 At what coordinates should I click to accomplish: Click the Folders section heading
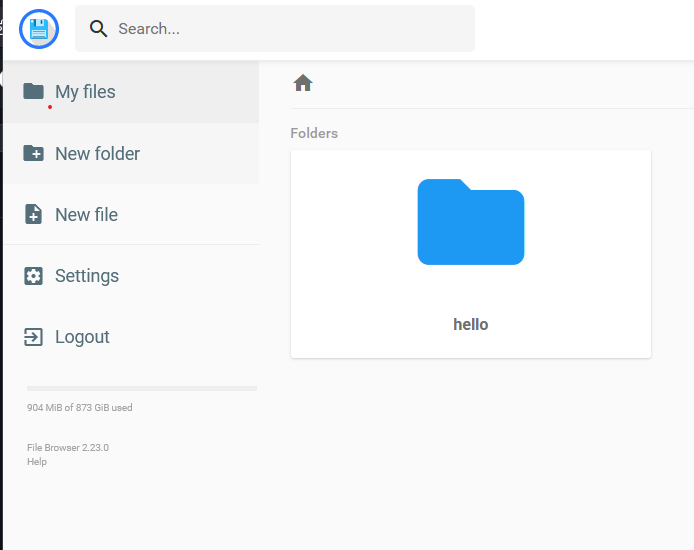[x=314, y=133]
